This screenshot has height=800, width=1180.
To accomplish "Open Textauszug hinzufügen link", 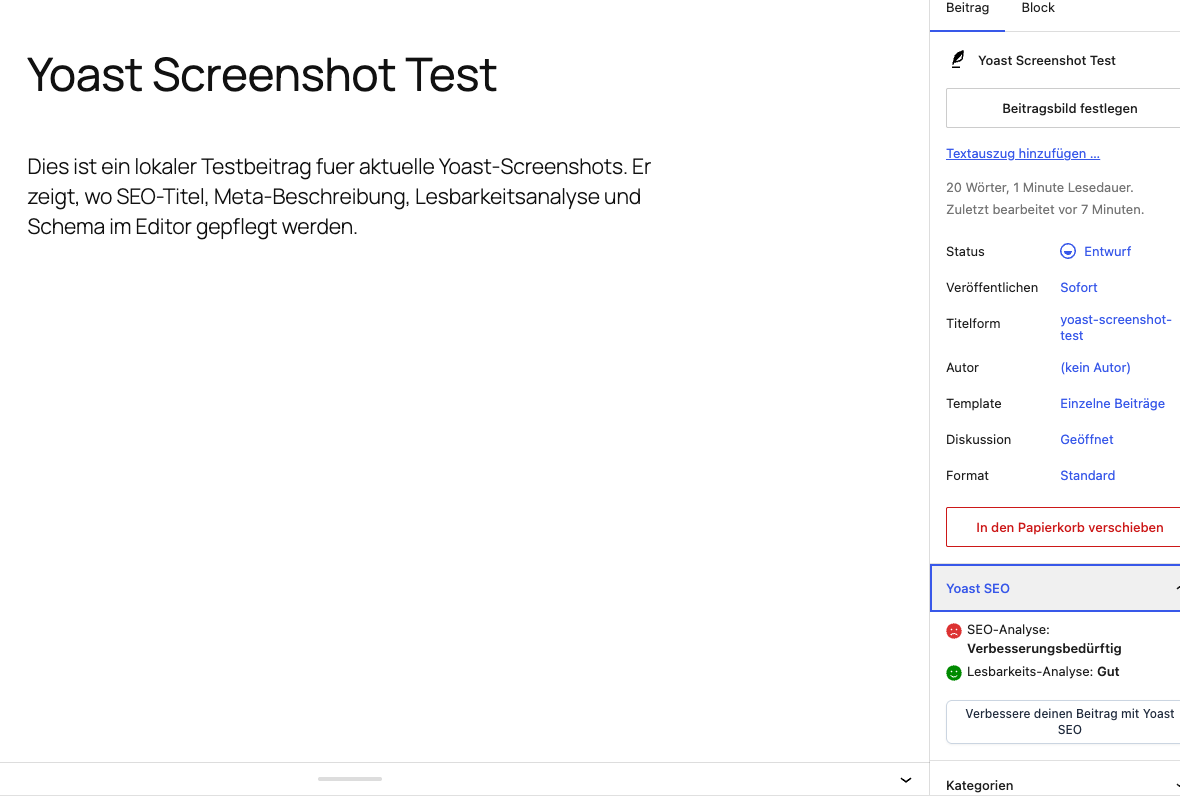I will pyautogui.click(x=1023, y=154).
